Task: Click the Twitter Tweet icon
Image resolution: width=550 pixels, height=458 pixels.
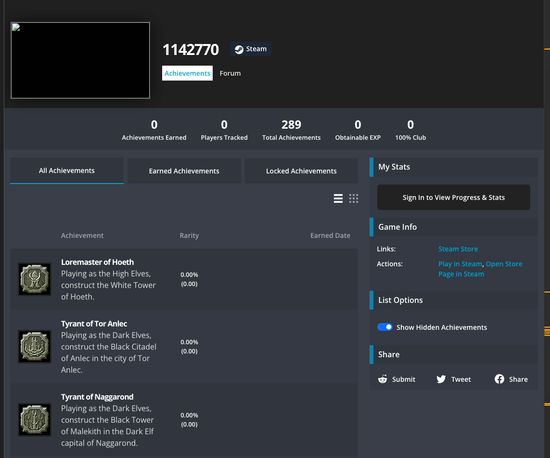Action: [x=441, y=379]
